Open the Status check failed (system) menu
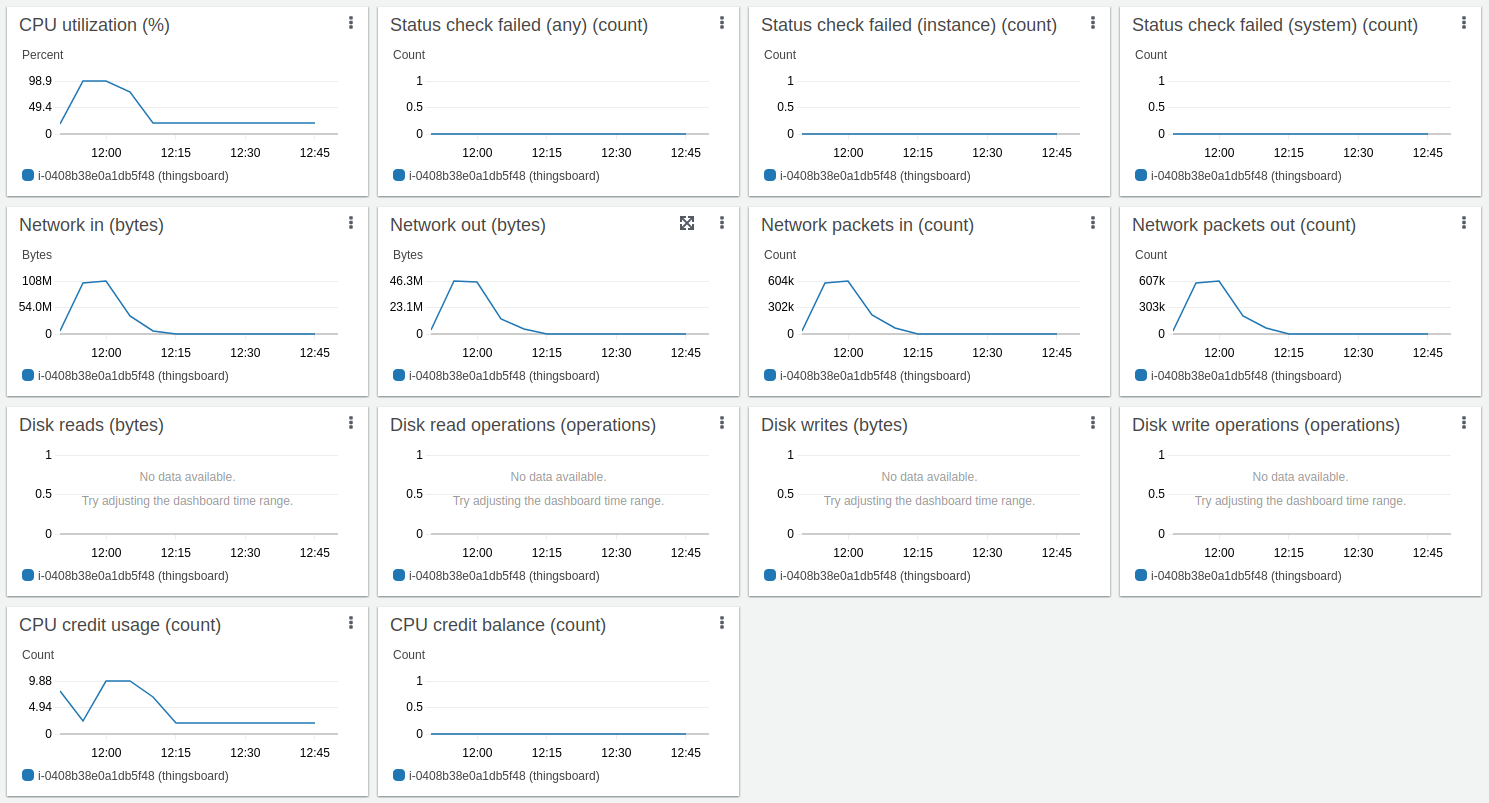 point(1464,23)
